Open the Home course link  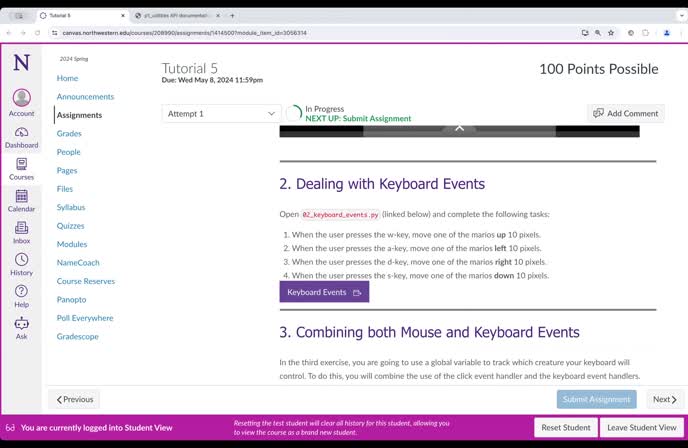click(67, 78)
